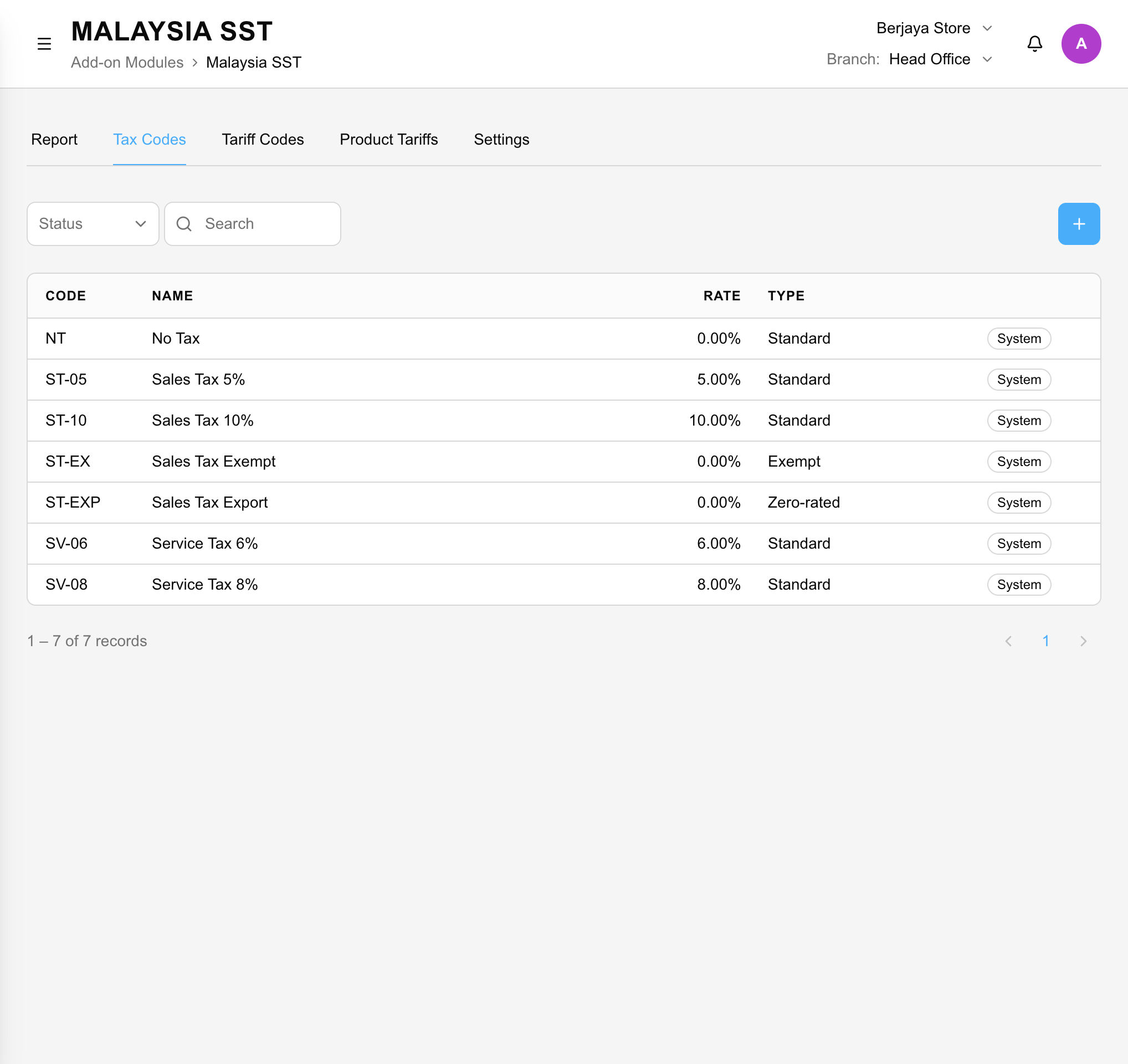Expand the Berjaya Store selector
Viewport: 1128px width, 1064px height.
point(934,28)
